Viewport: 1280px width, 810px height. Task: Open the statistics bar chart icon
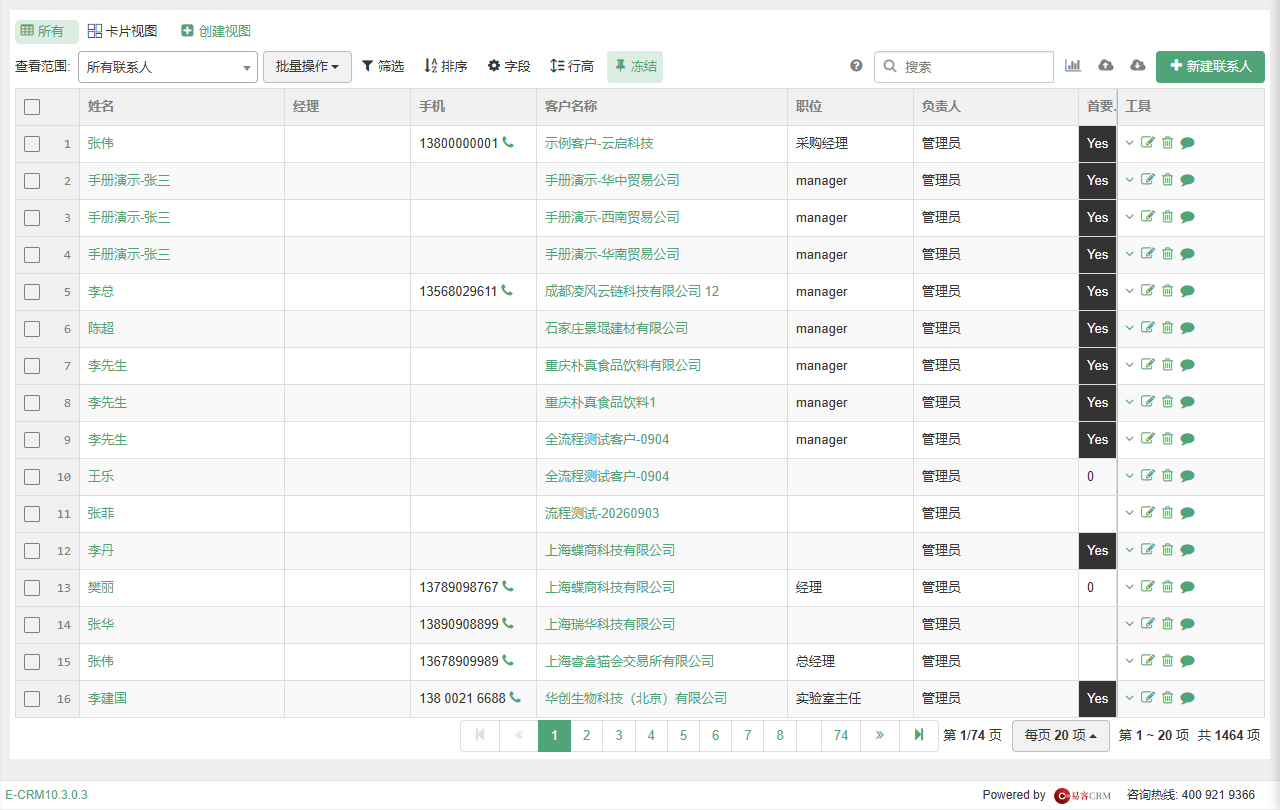coord(1073,66)
